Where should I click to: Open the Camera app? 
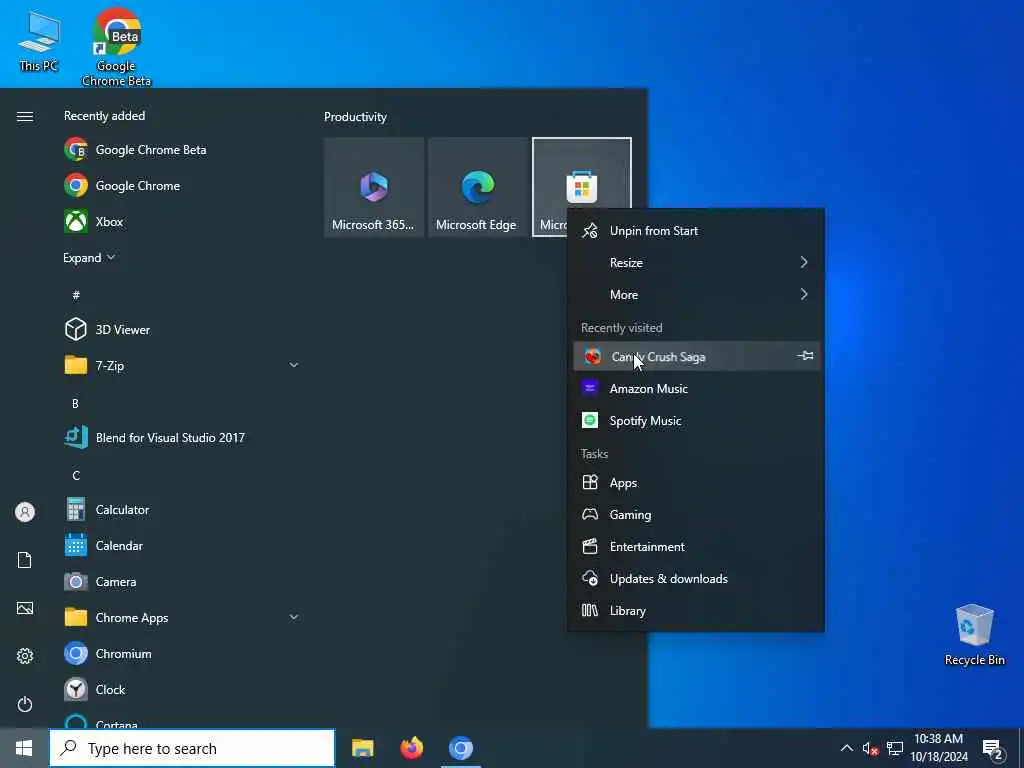click(x=182, y=582)
